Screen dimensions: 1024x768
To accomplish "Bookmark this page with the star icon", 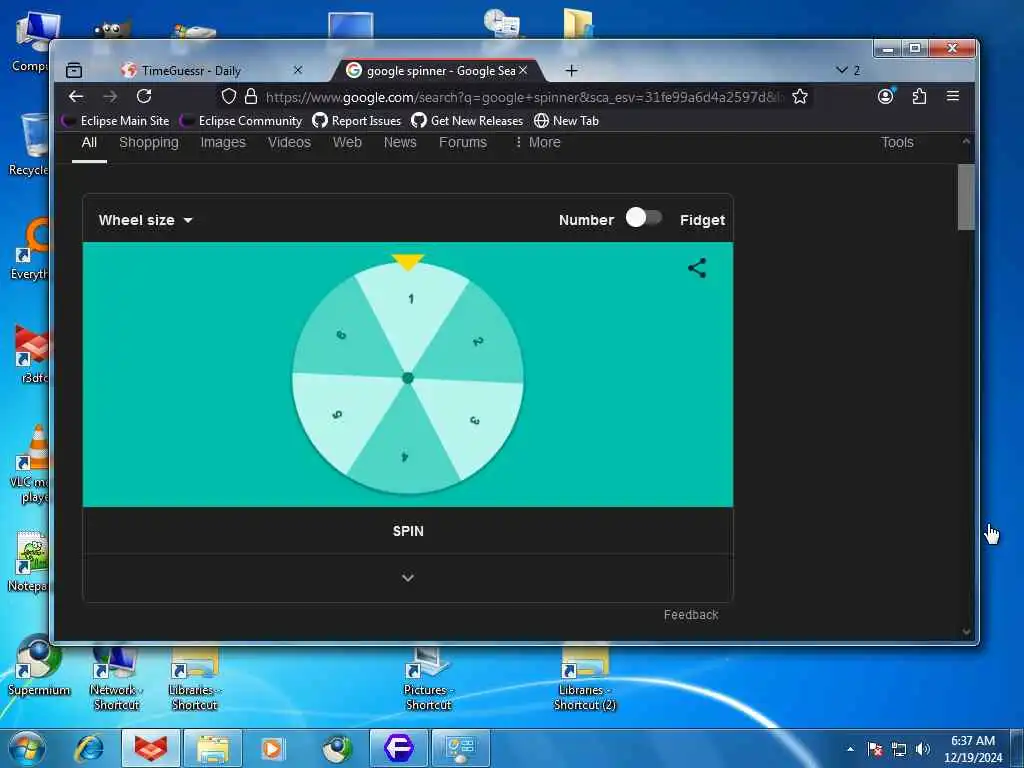I will [799, 97].
